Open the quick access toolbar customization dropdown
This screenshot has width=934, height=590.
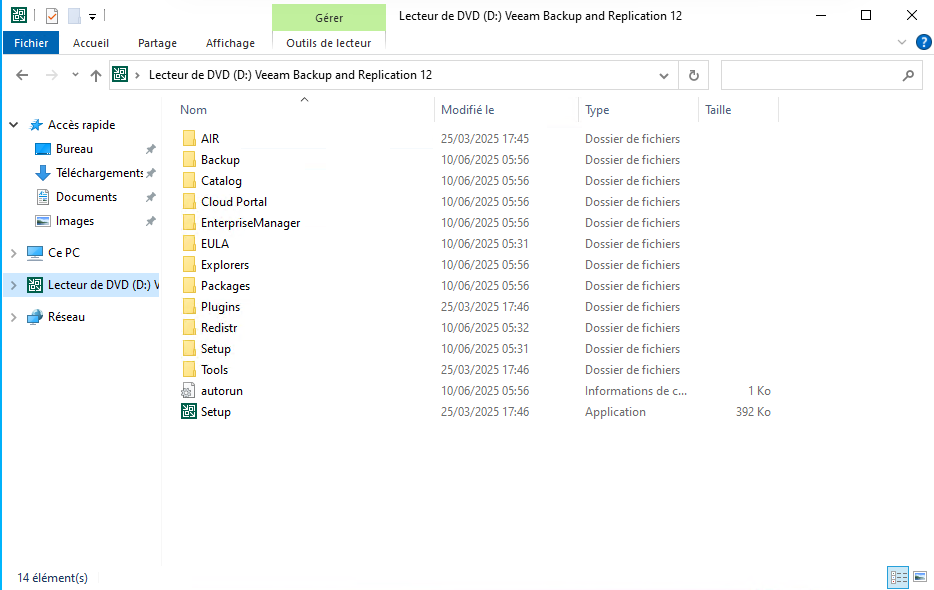(x=92, y=15)
